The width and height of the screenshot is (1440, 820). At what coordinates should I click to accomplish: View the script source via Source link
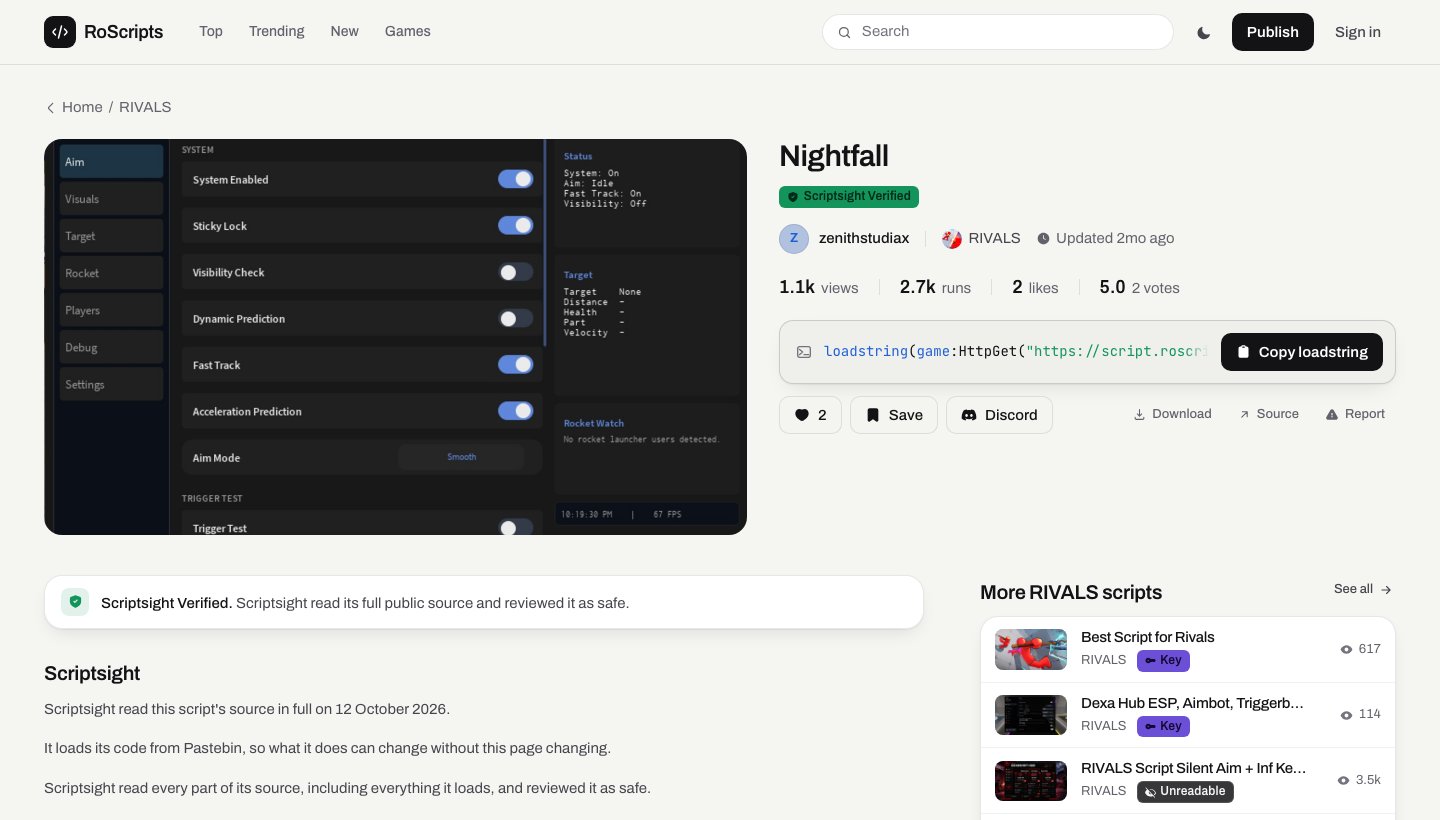[1269, 414]
